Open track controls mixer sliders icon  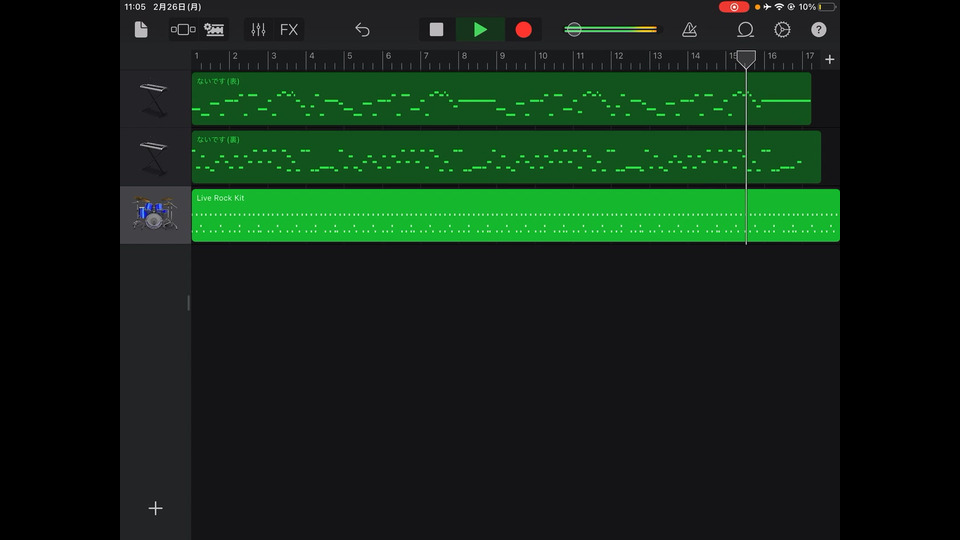258,29
